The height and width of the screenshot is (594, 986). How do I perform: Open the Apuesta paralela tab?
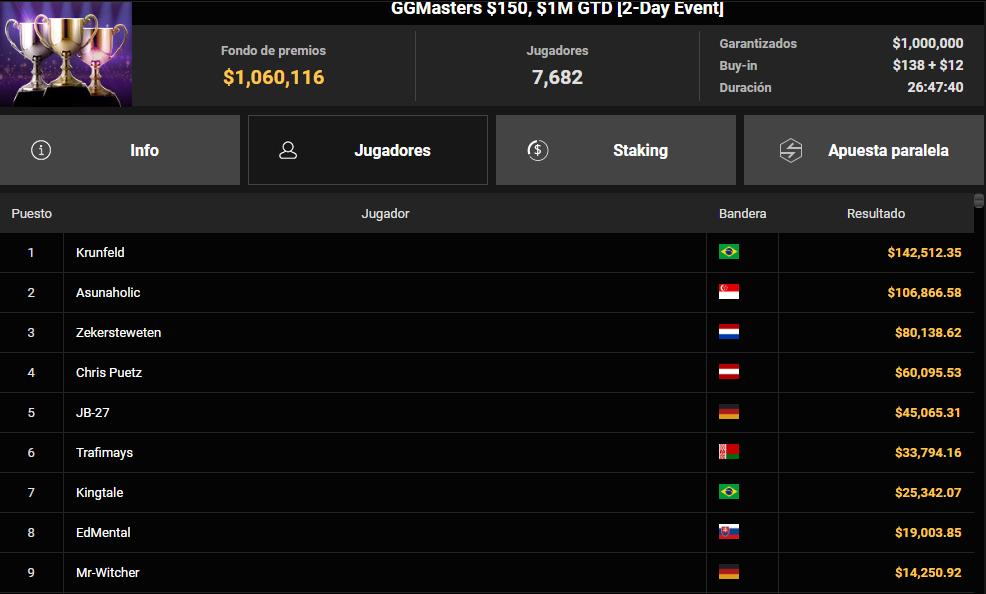[x=863, y=150]
